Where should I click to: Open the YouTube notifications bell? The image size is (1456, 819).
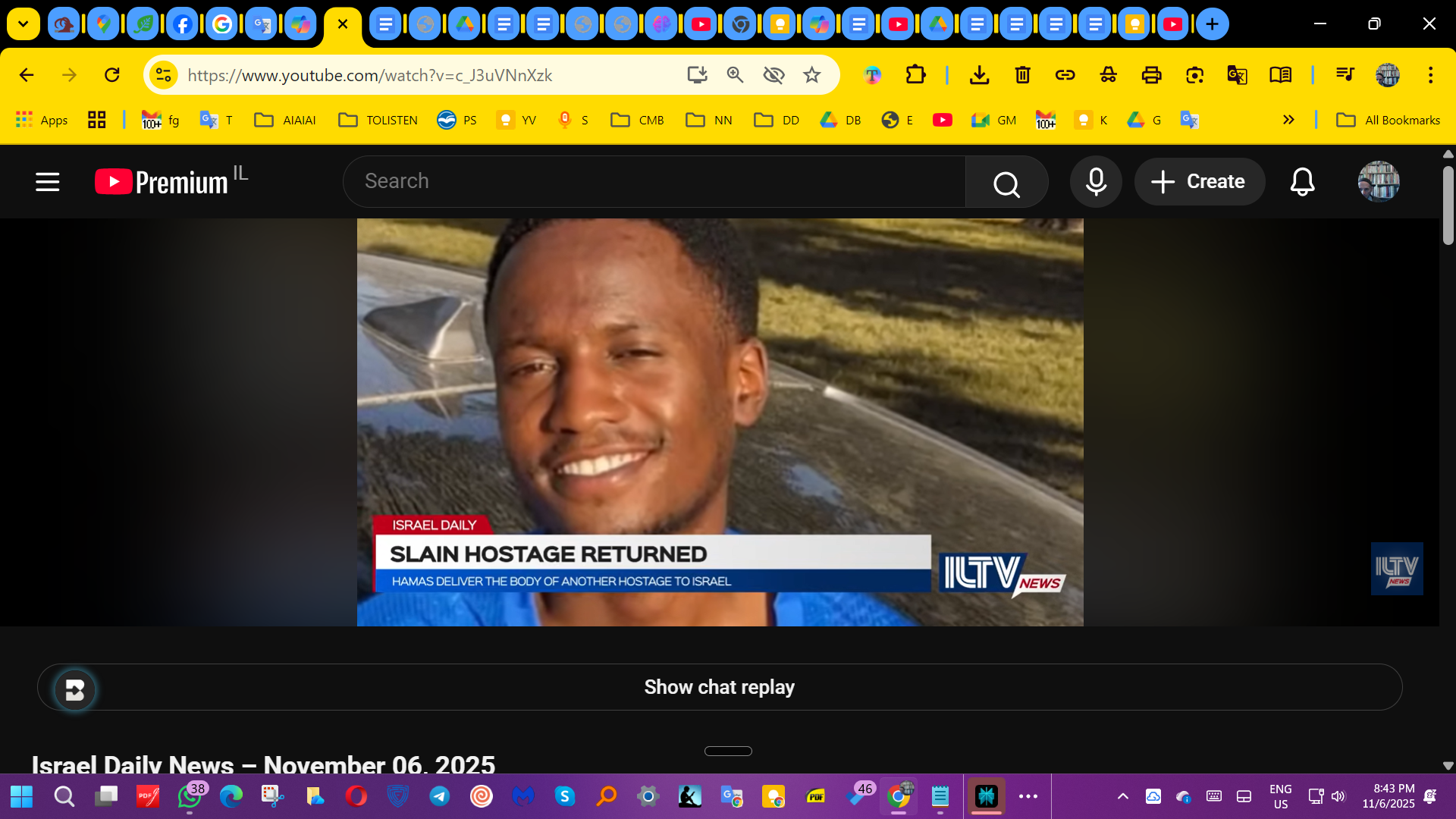1302,182
